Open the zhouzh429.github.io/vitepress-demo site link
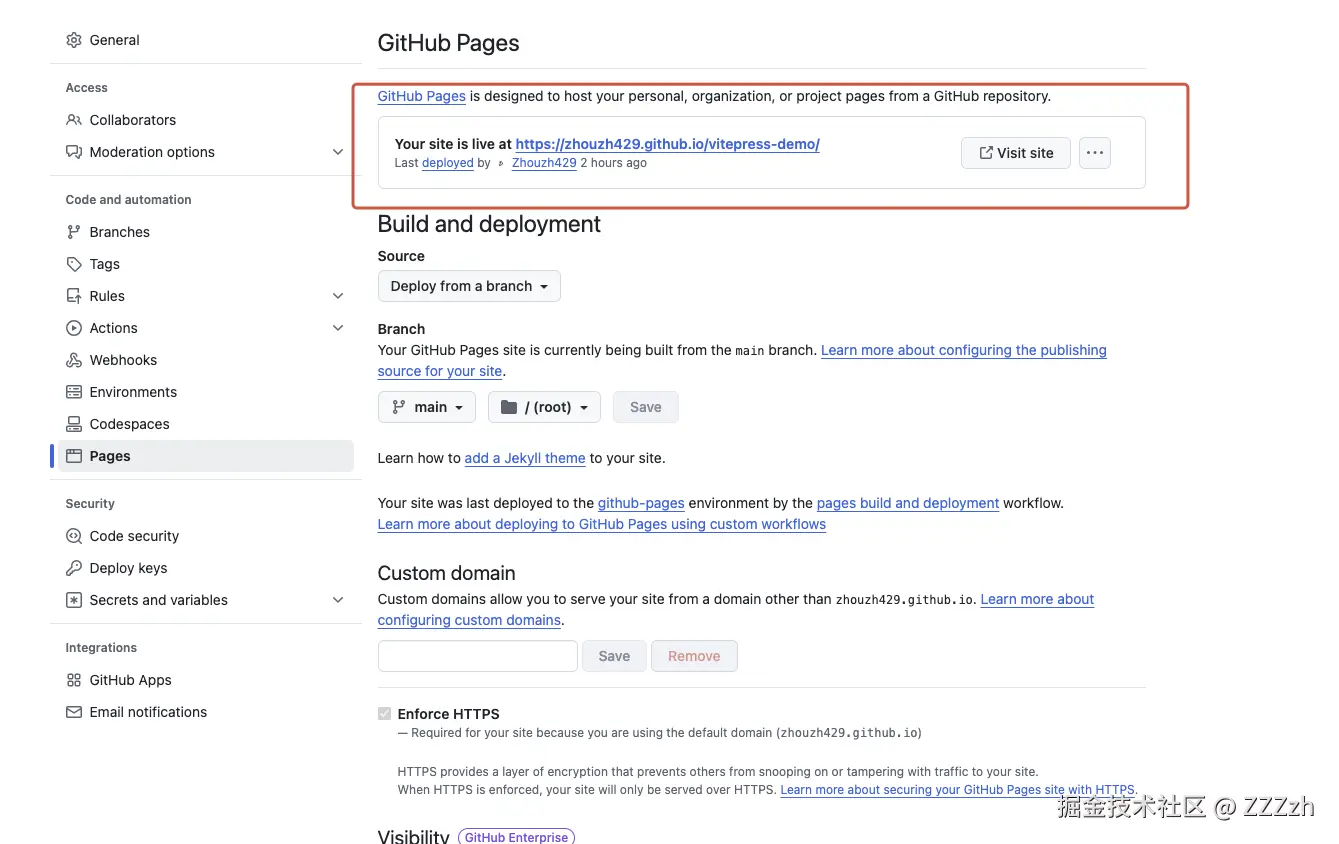1339x844 pixels. click(668, 144)
